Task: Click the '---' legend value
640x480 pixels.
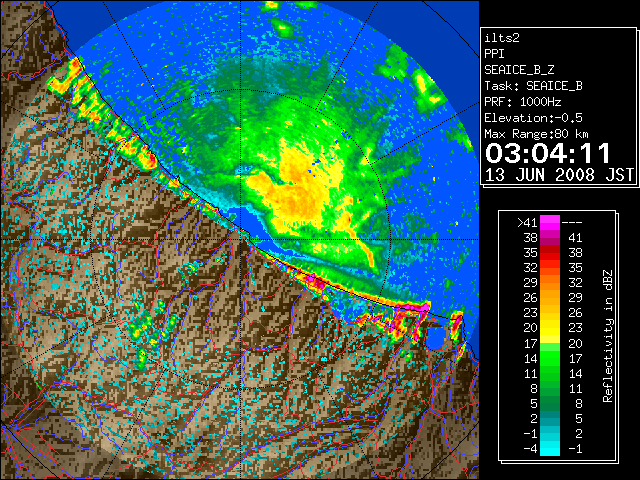Action: click(x=572, y=223)
